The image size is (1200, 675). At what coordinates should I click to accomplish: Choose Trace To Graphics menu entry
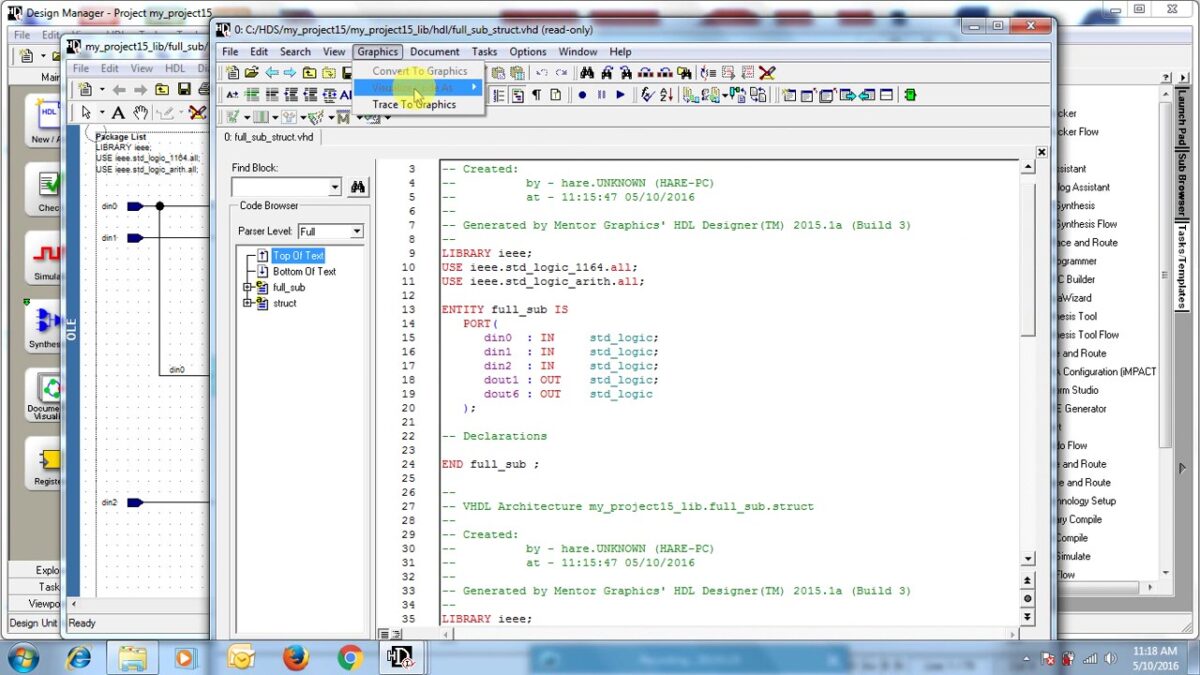point(418,104)
